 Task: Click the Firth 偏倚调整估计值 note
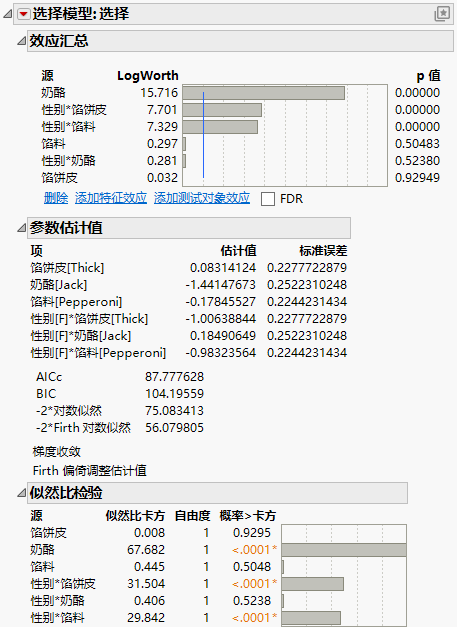90,471
